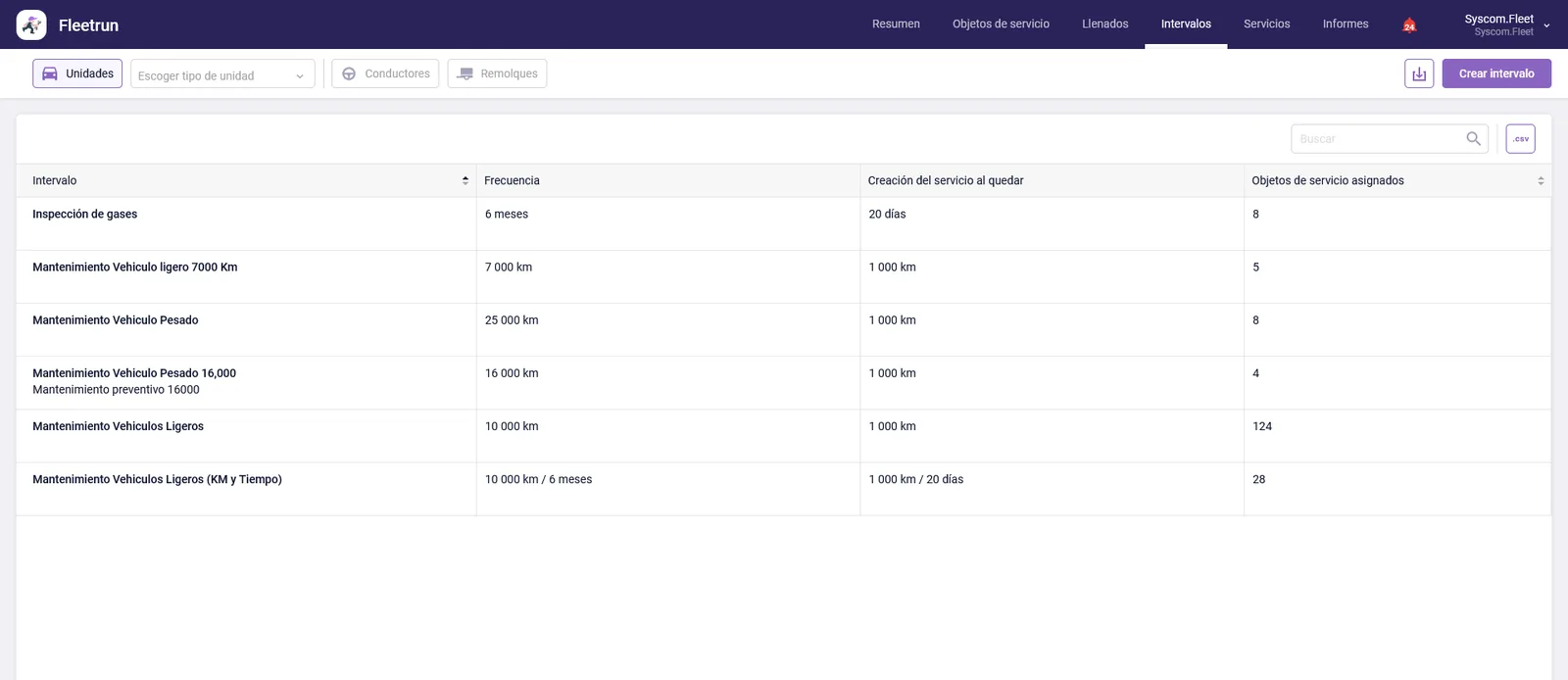Open the Escoger tipo de unidad dropdown
Image resolution: width=1568 pixels, height=680 pixels.
click(x=222, y=75)
